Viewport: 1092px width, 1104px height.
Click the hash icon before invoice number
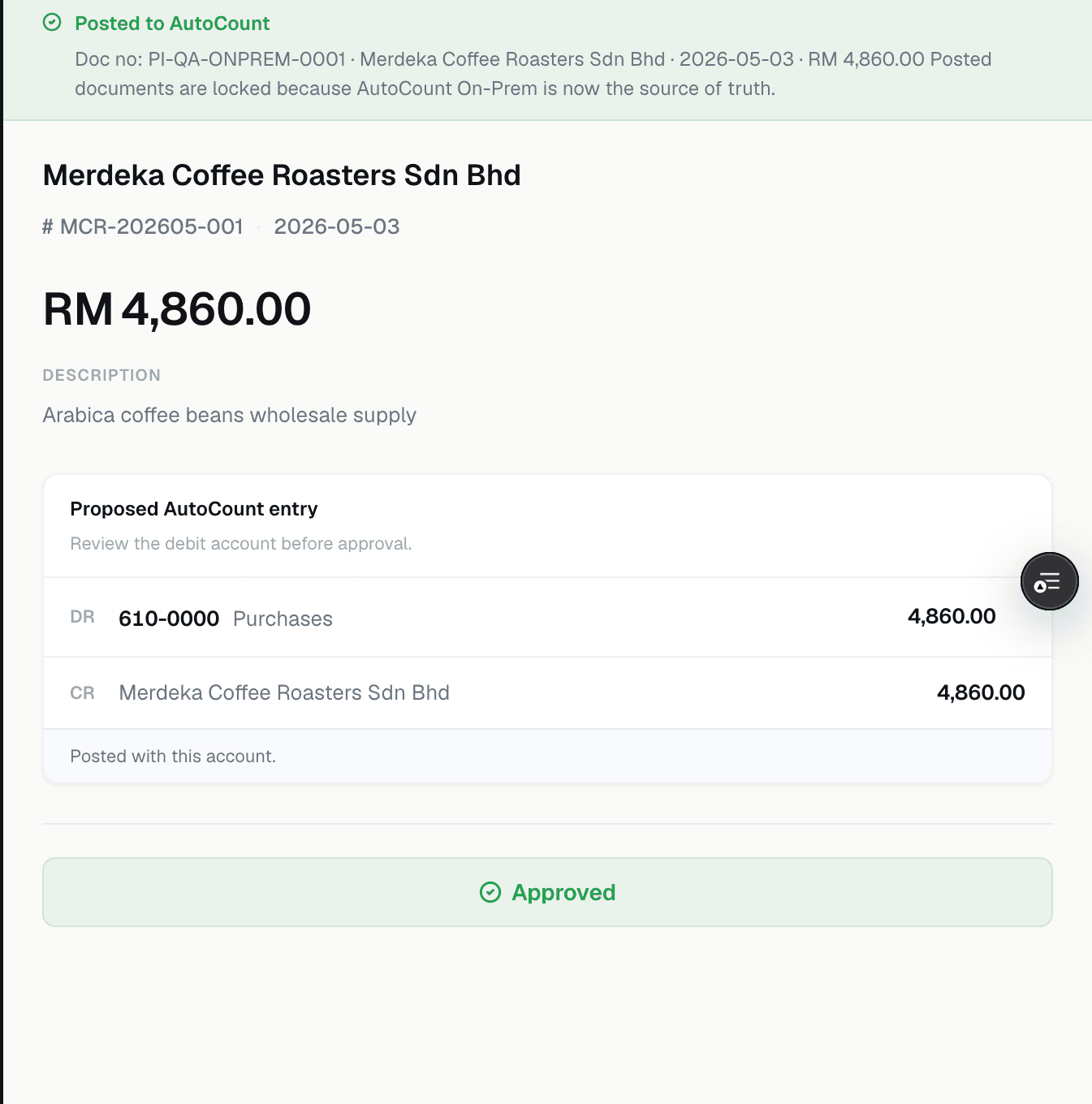(x=48, y=226)
